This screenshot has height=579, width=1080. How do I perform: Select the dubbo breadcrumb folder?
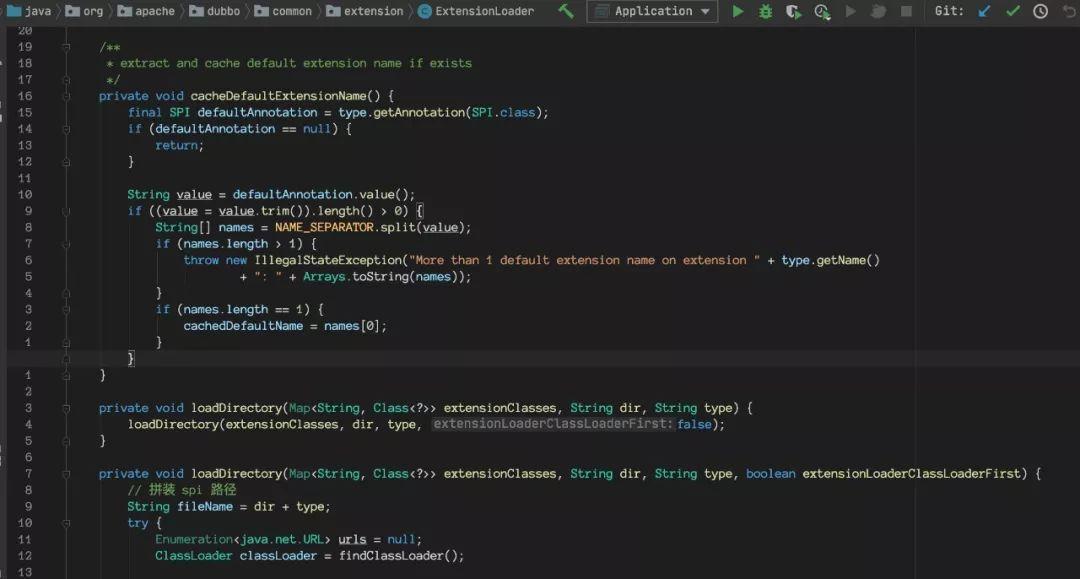pyautogui.click(x=215, y=11)
